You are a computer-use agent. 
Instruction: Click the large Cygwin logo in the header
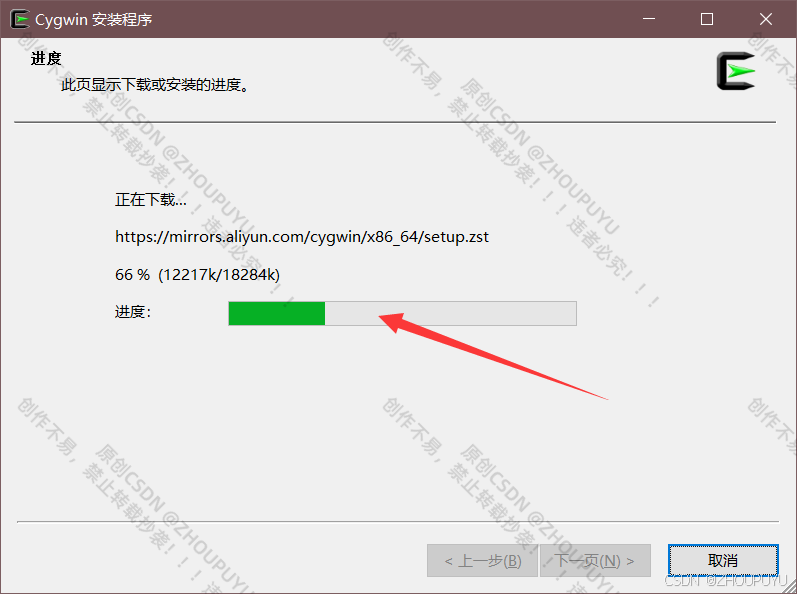click(736, 71)
